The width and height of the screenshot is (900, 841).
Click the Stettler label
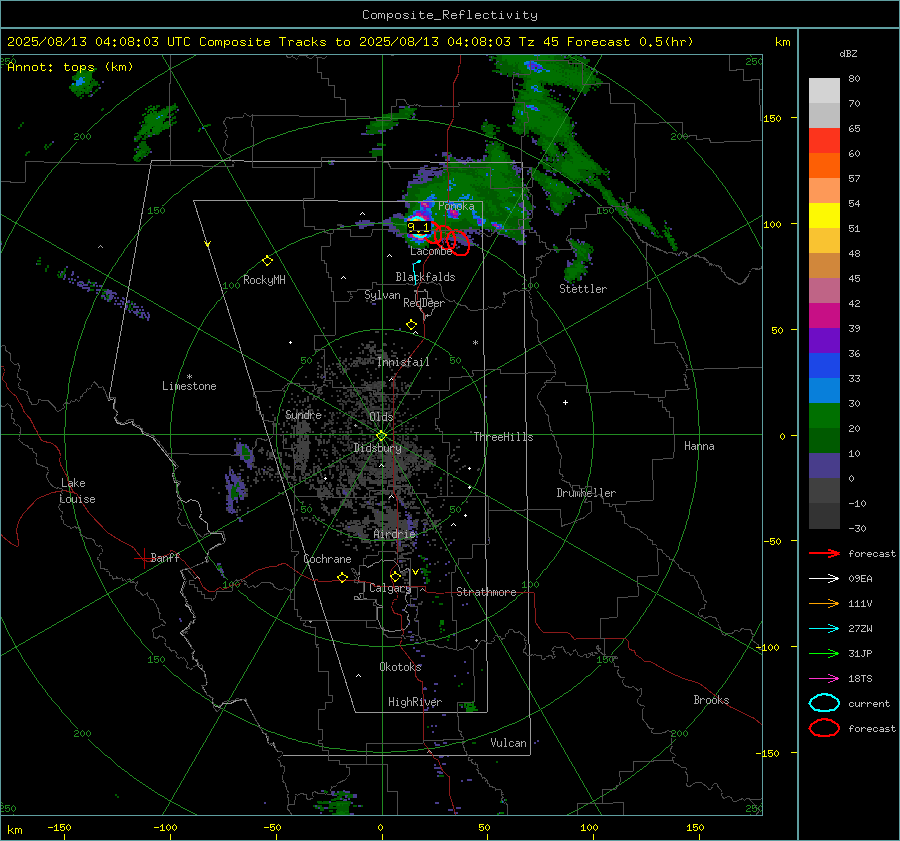[583, 289]
